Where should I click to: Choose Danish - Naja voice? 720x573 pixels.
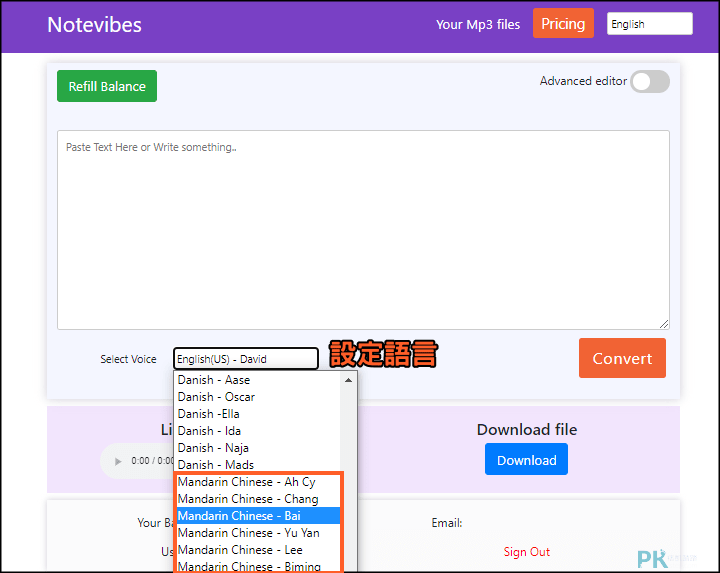tap(257, 448)
